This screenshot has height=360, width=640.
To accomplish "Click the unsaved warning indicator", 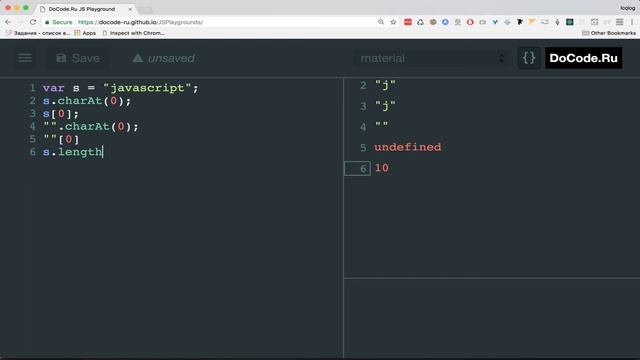I will coord(164,58).
